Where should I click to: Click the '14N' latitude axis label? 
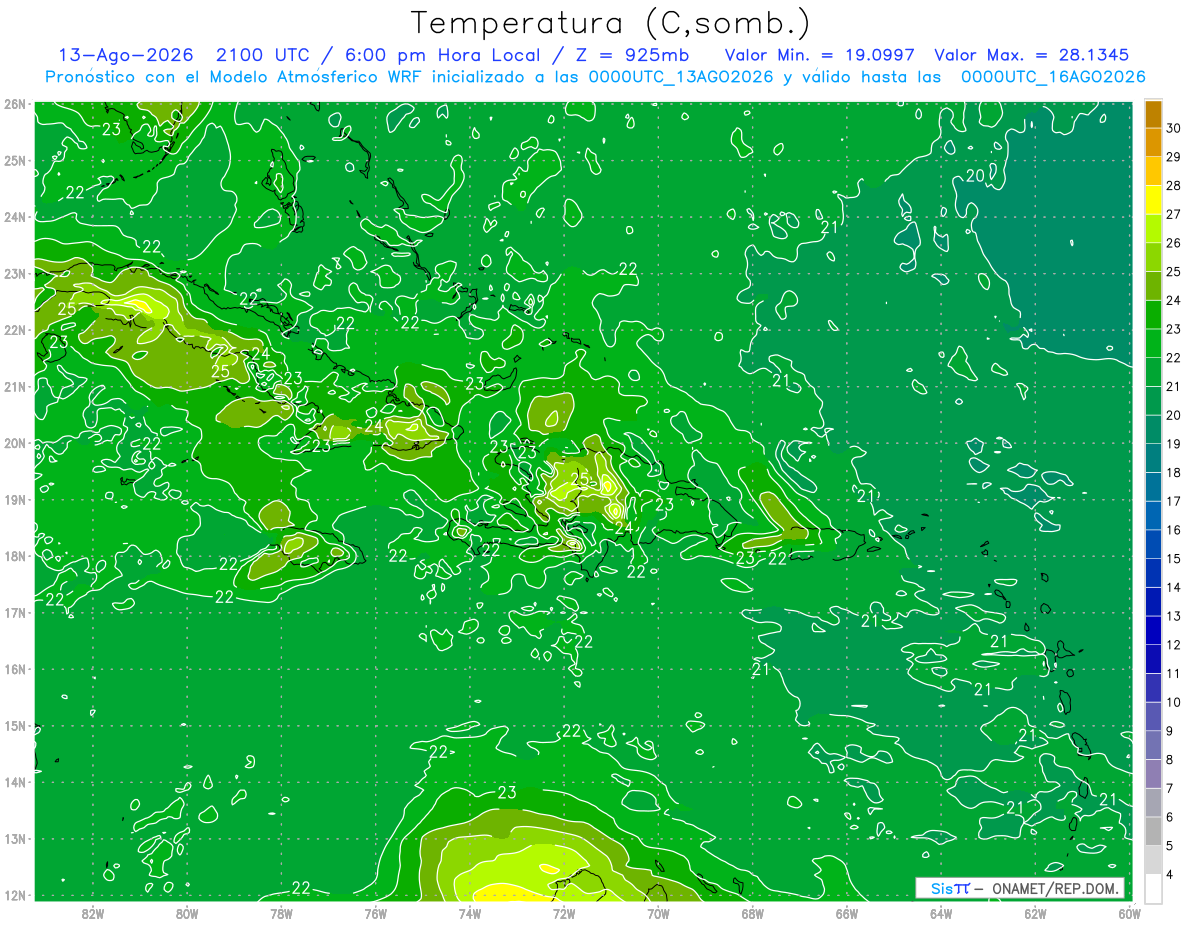(15, 782)
